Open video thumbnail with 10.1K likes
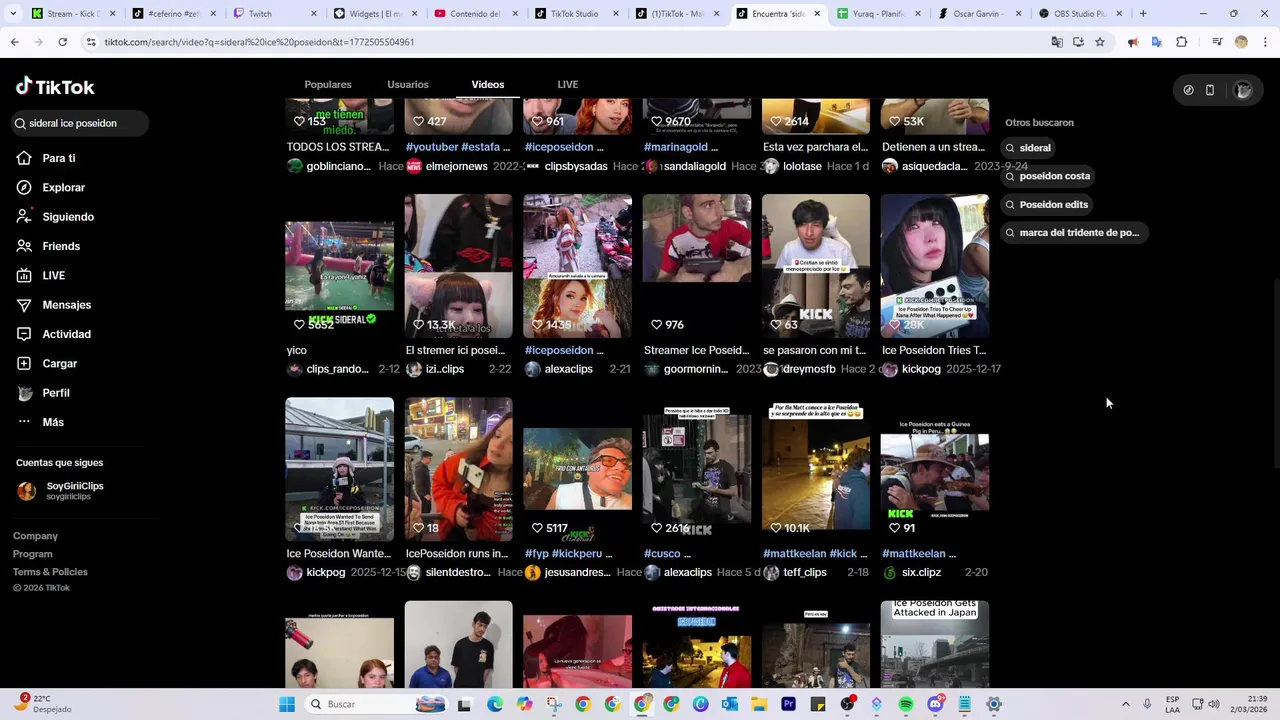This screenshot has width=1280, height=720. (x=816, y=470)
